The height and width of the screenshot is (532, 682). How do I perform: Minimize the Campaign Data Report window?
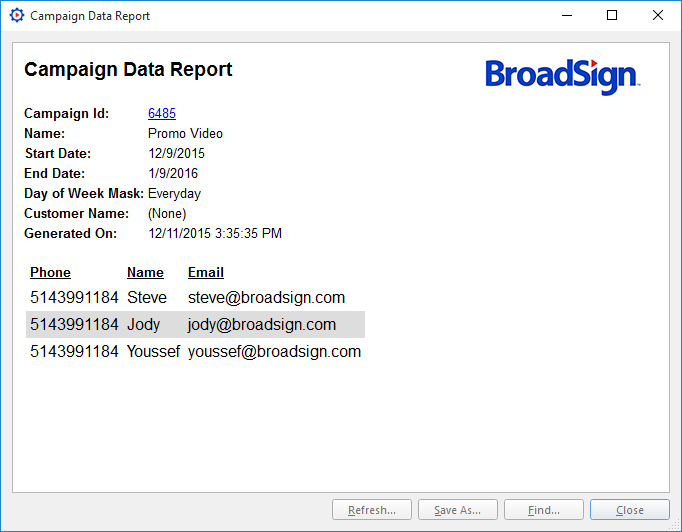coord(566,16)
